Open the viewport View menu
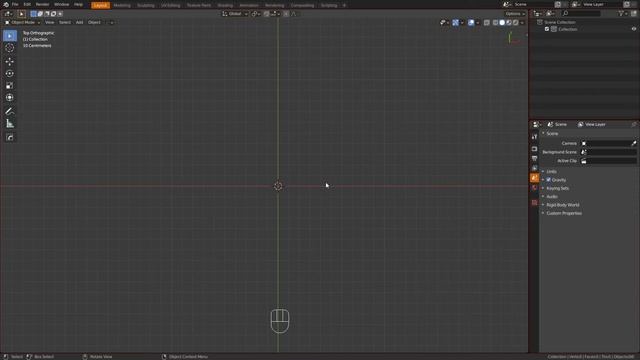Viewport: 640px width, 360px height. 49,22
